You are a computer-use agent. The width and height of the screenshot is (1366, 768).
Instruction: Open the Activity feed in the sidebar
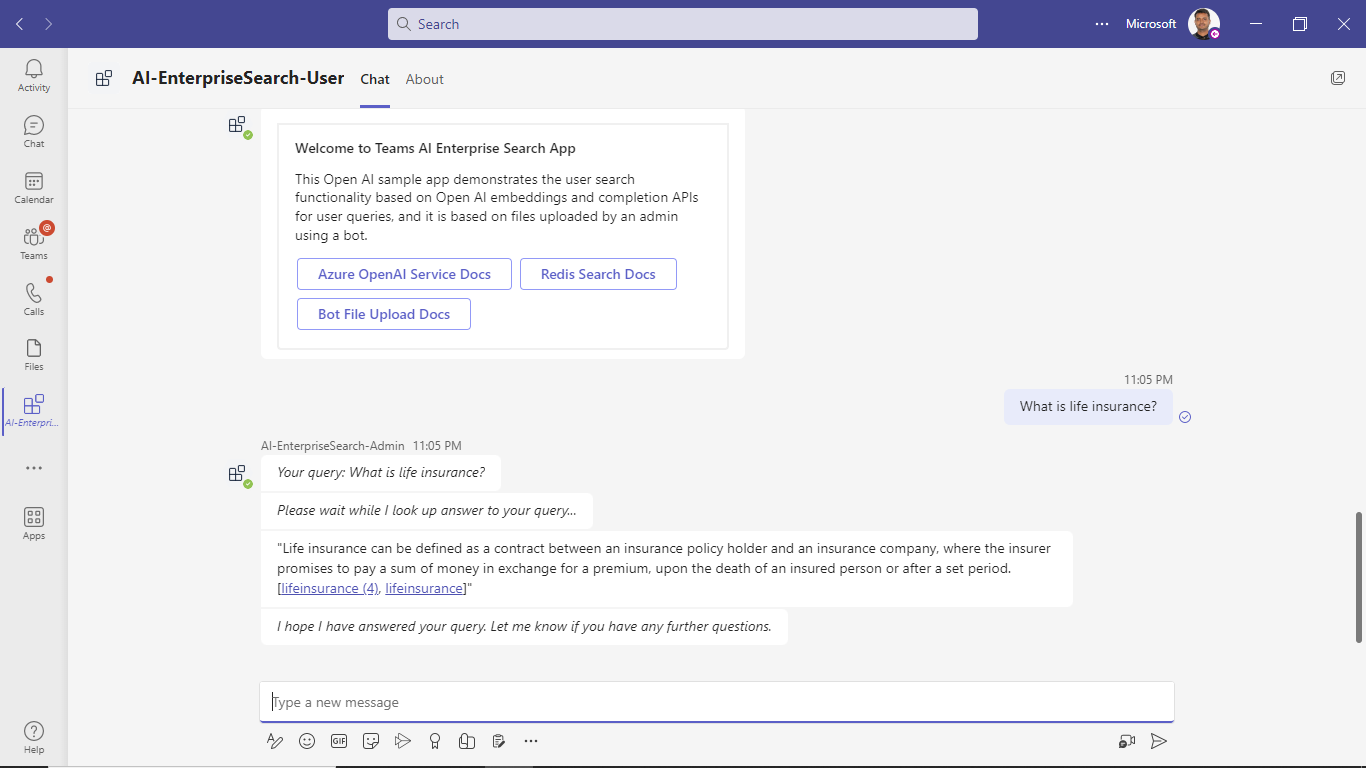point(33,75)
